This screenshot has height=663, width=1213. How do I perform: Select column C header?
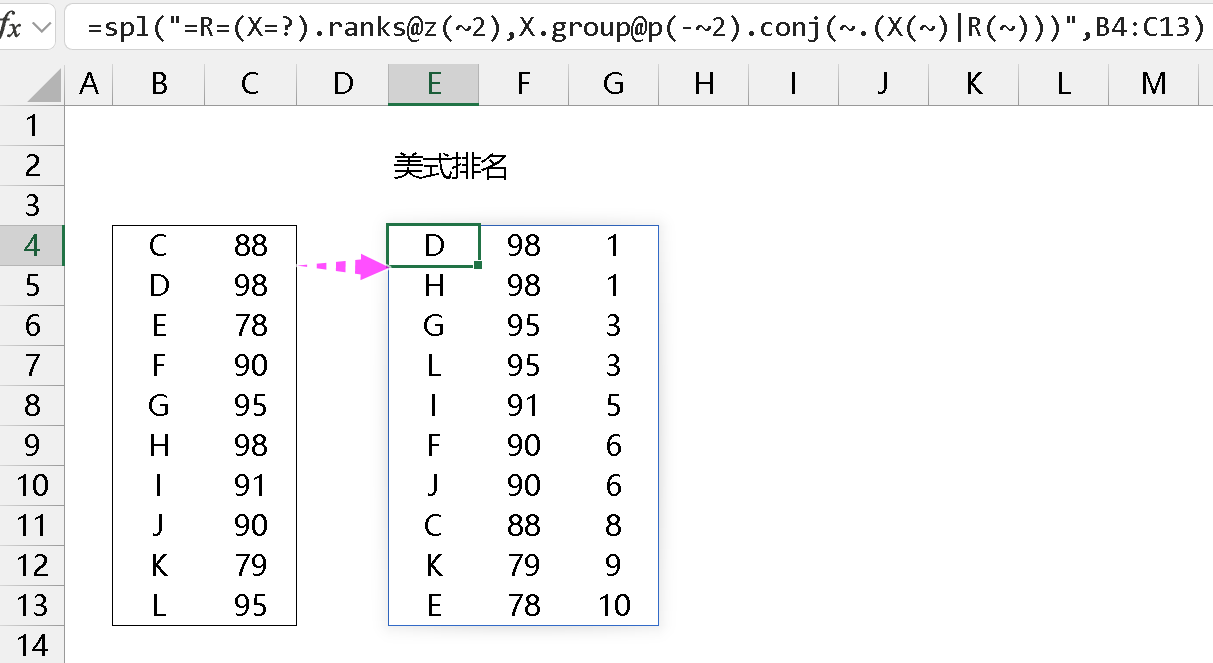tap(250, 85)
